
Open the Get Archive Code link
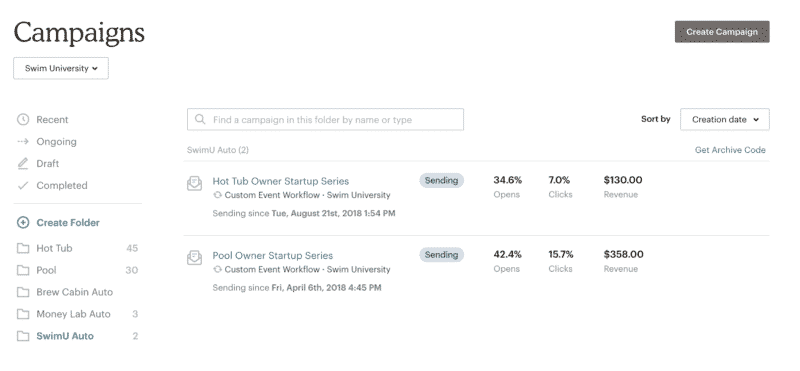click(730, 150)
